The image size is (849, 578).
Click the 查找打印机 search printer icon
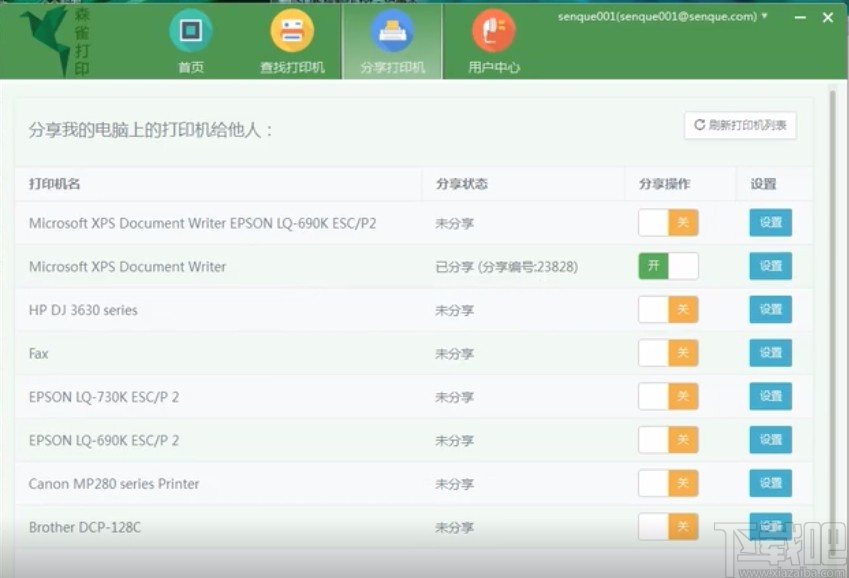291,32
